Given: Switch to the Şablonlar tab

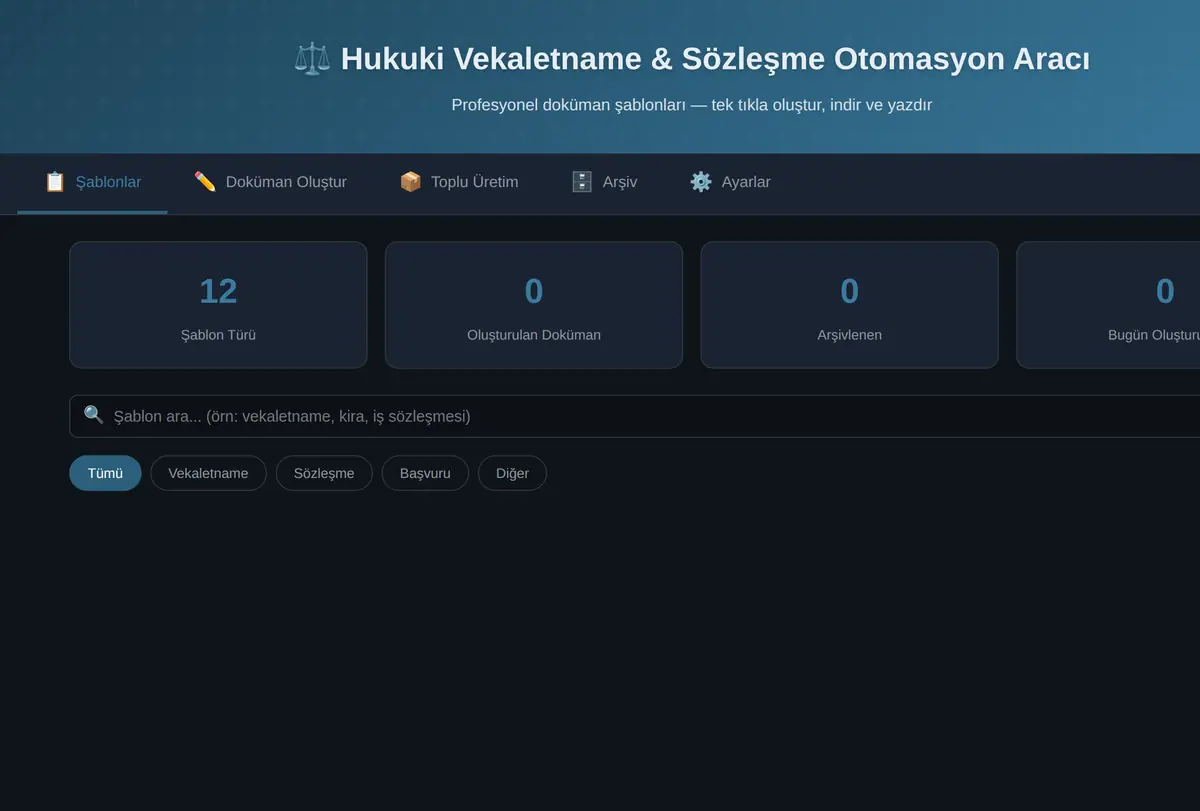Looking at the screenshot, I should pyautogui.click(x=92, y=183).
